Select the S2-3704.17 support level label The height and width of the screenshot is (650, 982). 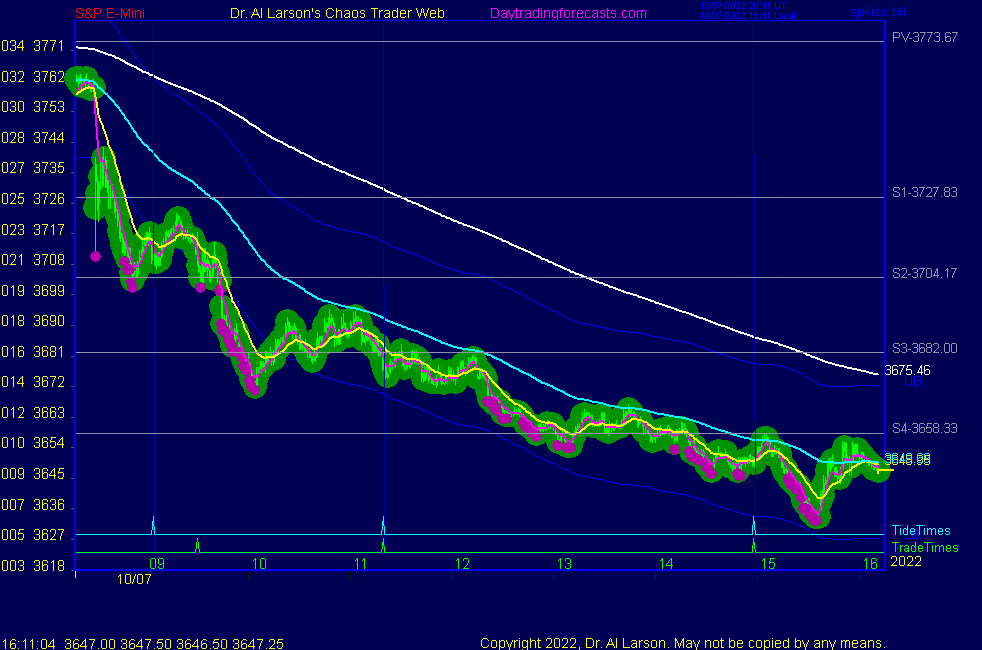point(924,273)
